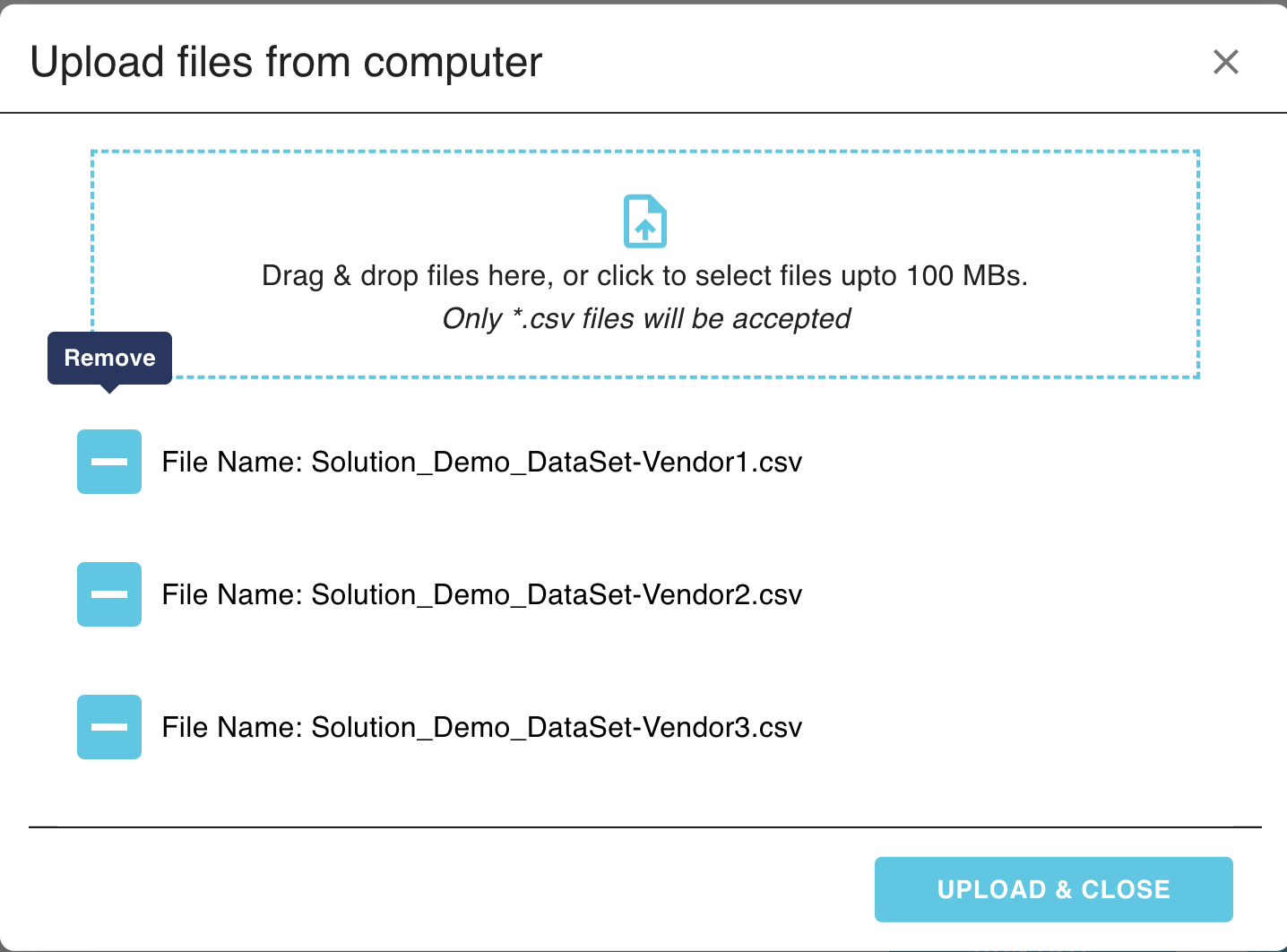
Task: Remove Solution_Demo_DataSet-Vendor1.csv from the list
Action: (x=109, y=462)
